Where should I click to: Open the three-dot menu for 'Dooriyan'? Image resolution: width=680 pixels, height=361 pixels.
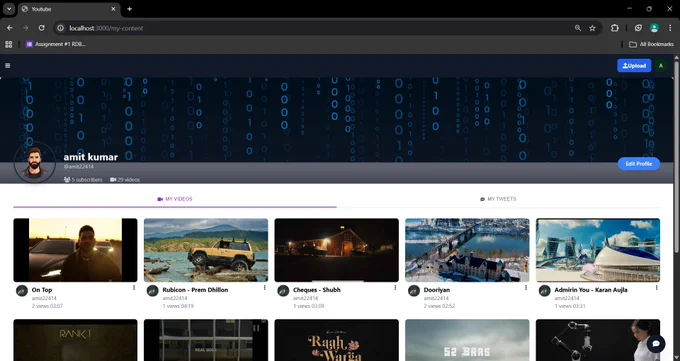point(526,288)
